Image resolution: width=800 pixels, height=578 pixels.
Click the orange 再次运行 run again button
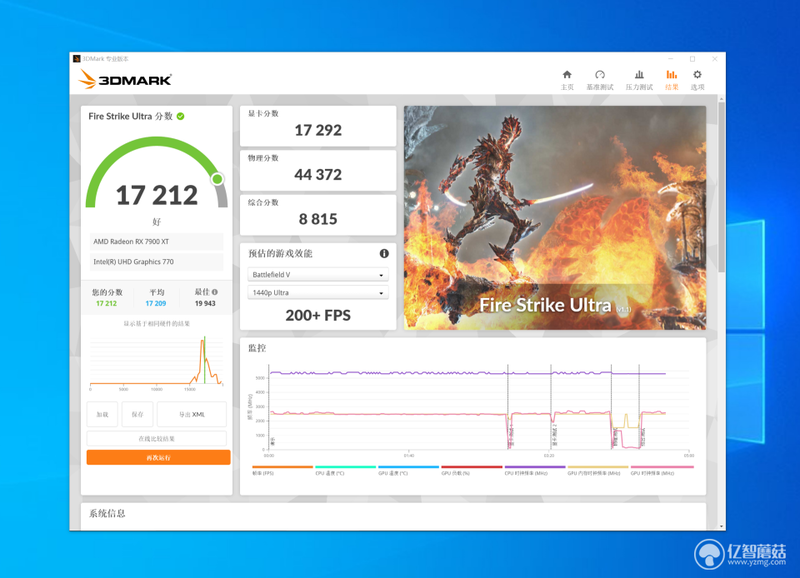(x=158, y=458)
